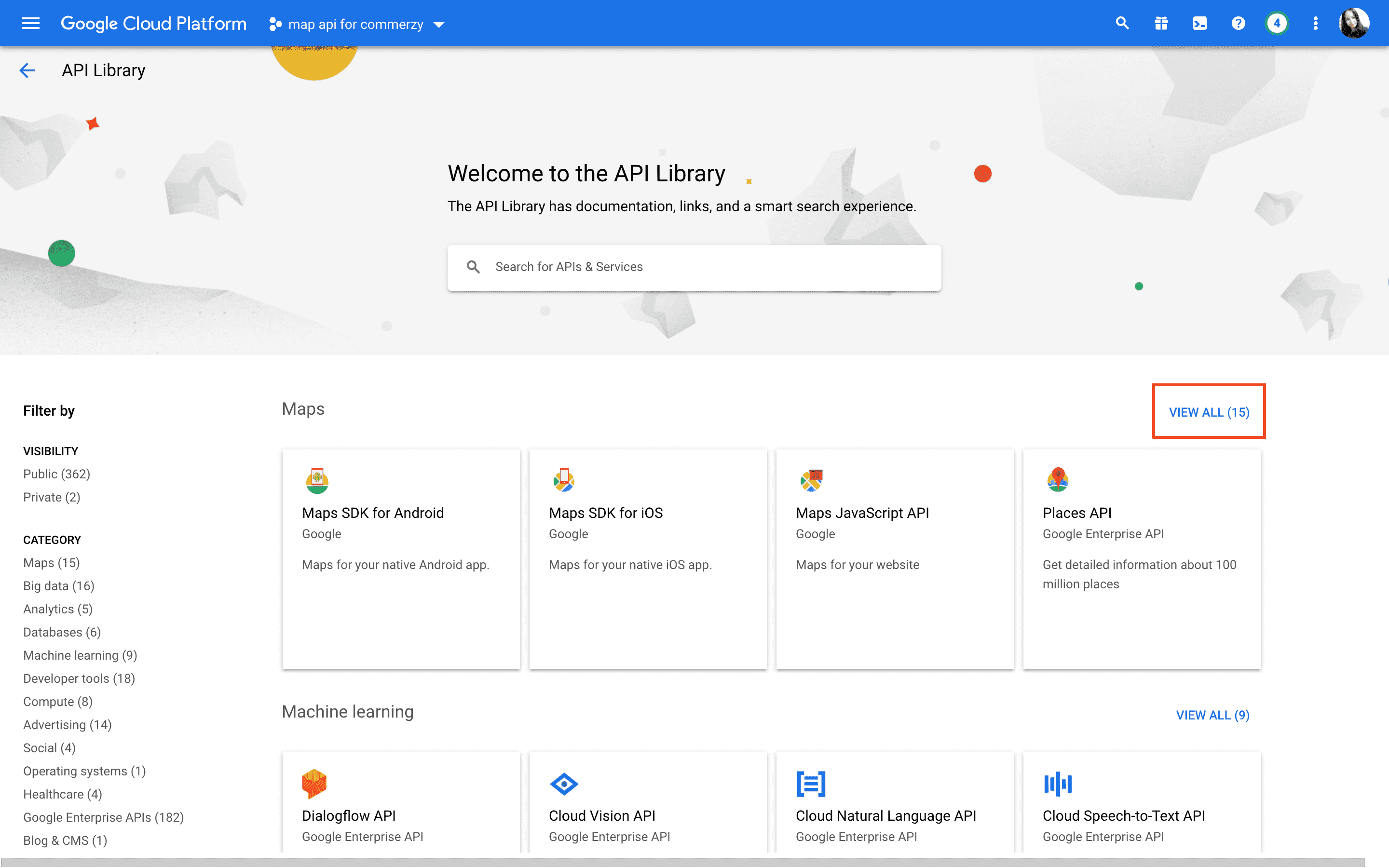Click the back arrow next to API Library

(27, 70)
